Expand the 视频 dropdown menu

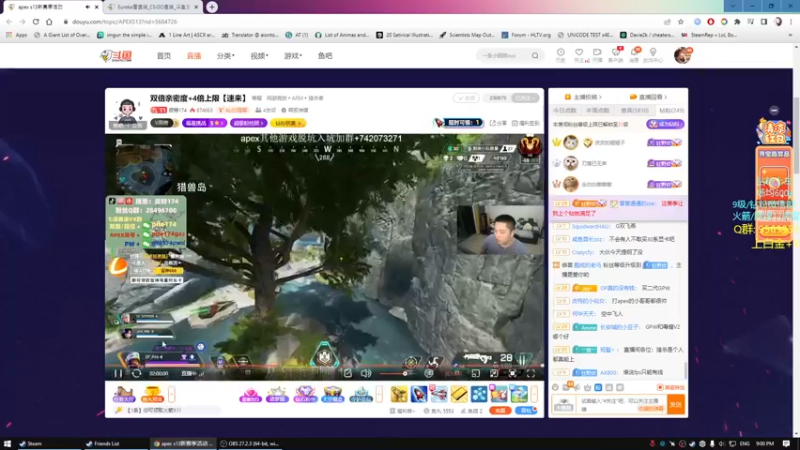(259, 56)
